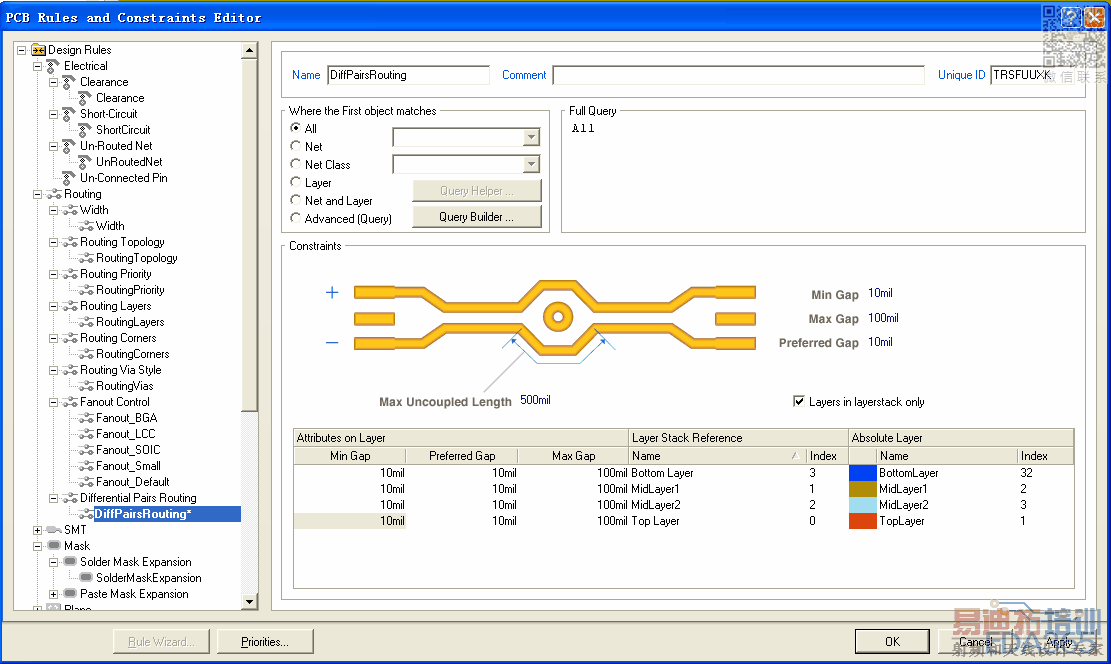This screenshot has width=1111, height=664.
Task: Select the Net Class radio button
Action: click(296, 164)
